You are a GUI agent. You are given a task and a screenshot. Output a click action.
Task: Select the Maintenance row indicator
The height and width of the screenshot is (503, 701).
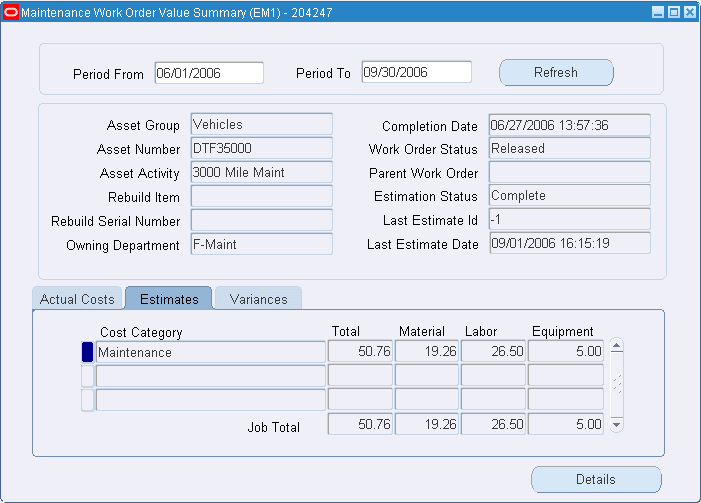pos(88,352)
